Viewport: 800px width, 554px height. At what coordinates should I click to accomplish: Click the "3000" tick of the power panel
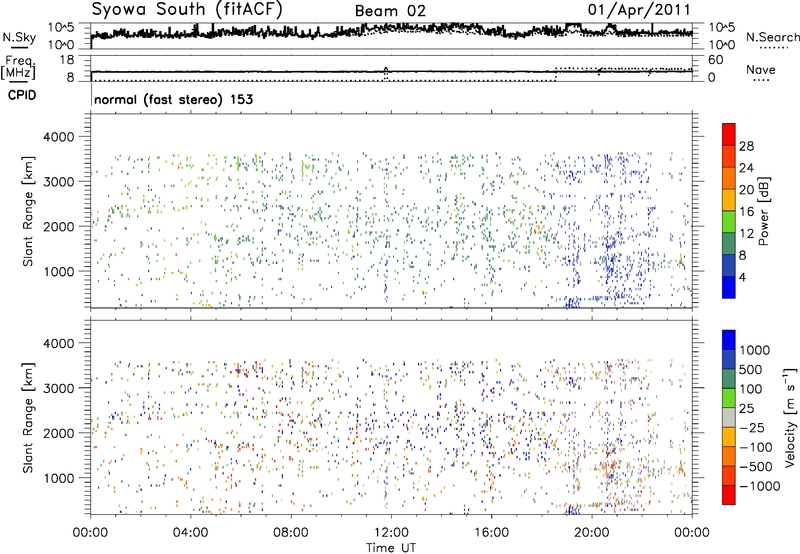[x=59, y=182]
